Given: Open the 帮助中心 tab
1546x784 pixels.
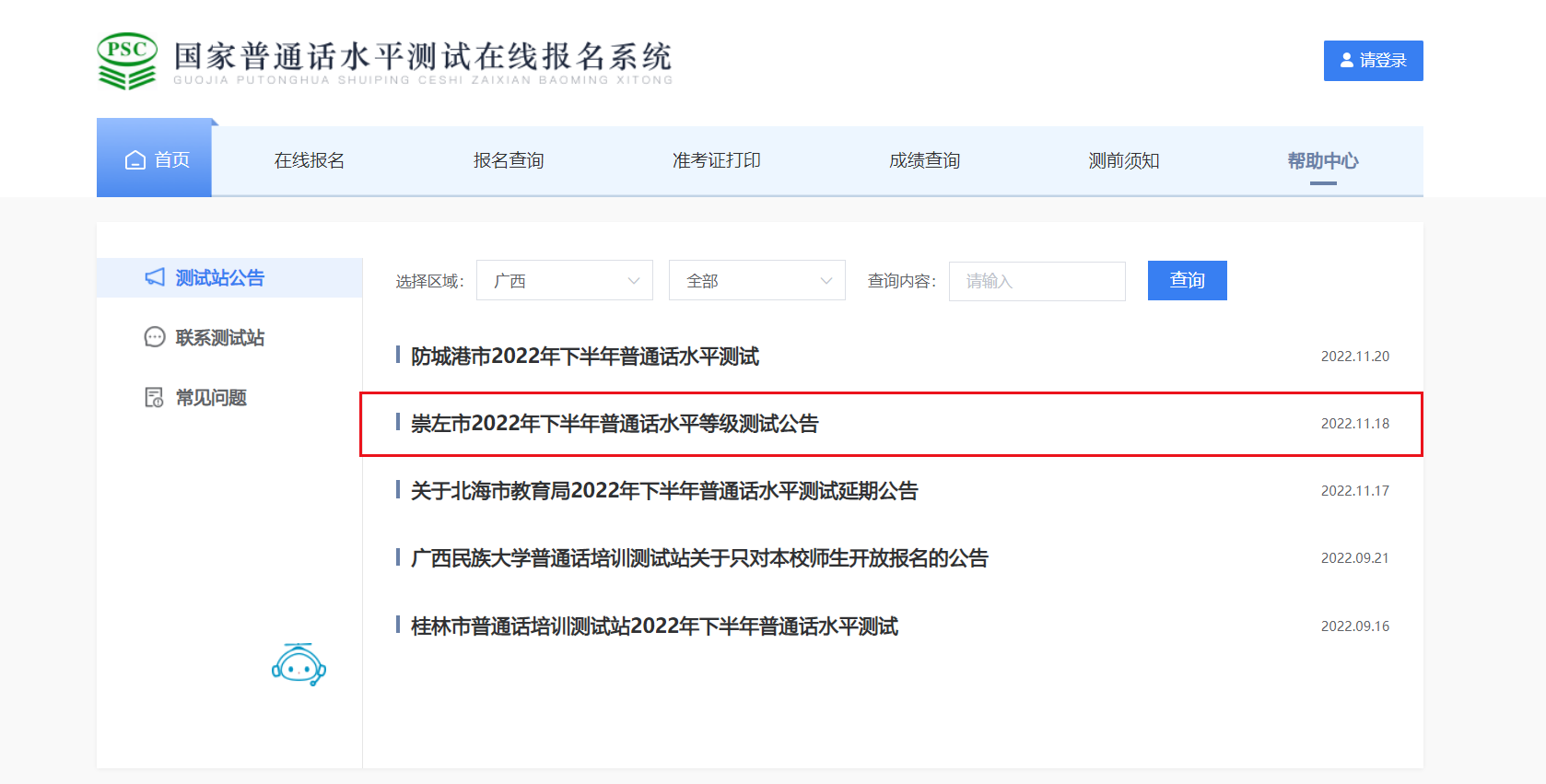Looking at the screenshot, I should [x=1323, y=160].
